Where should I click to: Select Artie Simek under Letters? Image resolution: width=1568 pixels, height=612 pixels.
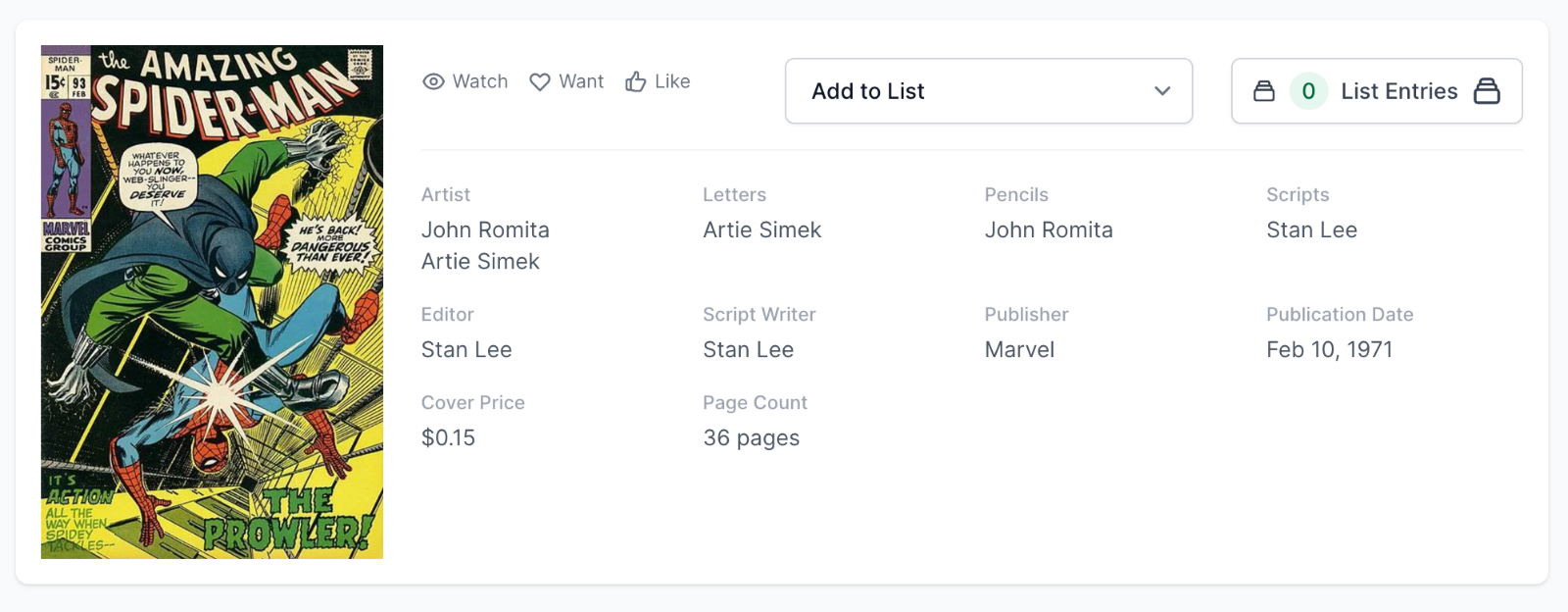tap(761, 229)
